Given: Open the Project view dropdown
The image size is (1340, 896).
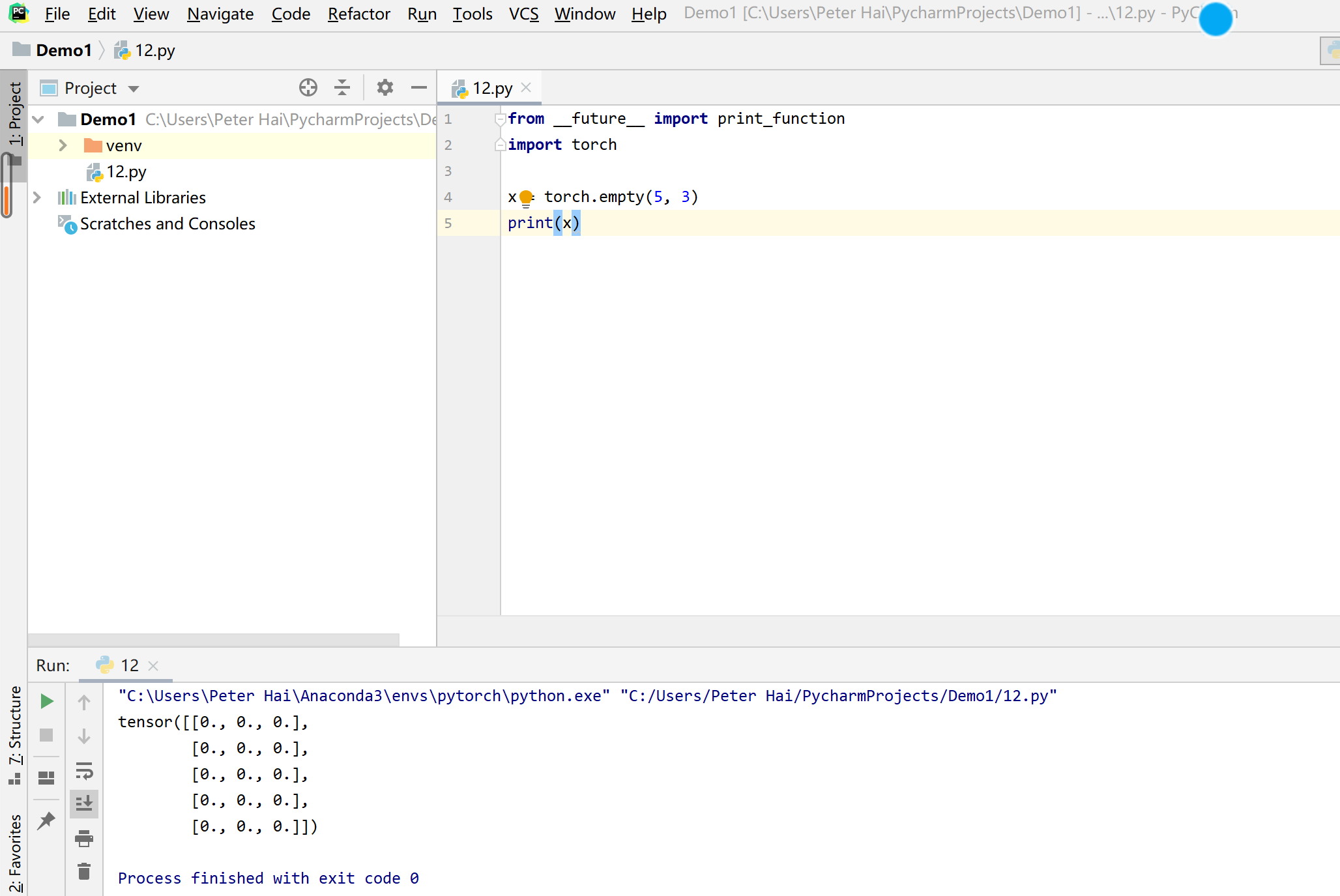Looking at the screenshot, I should click(x=134, y=89).
